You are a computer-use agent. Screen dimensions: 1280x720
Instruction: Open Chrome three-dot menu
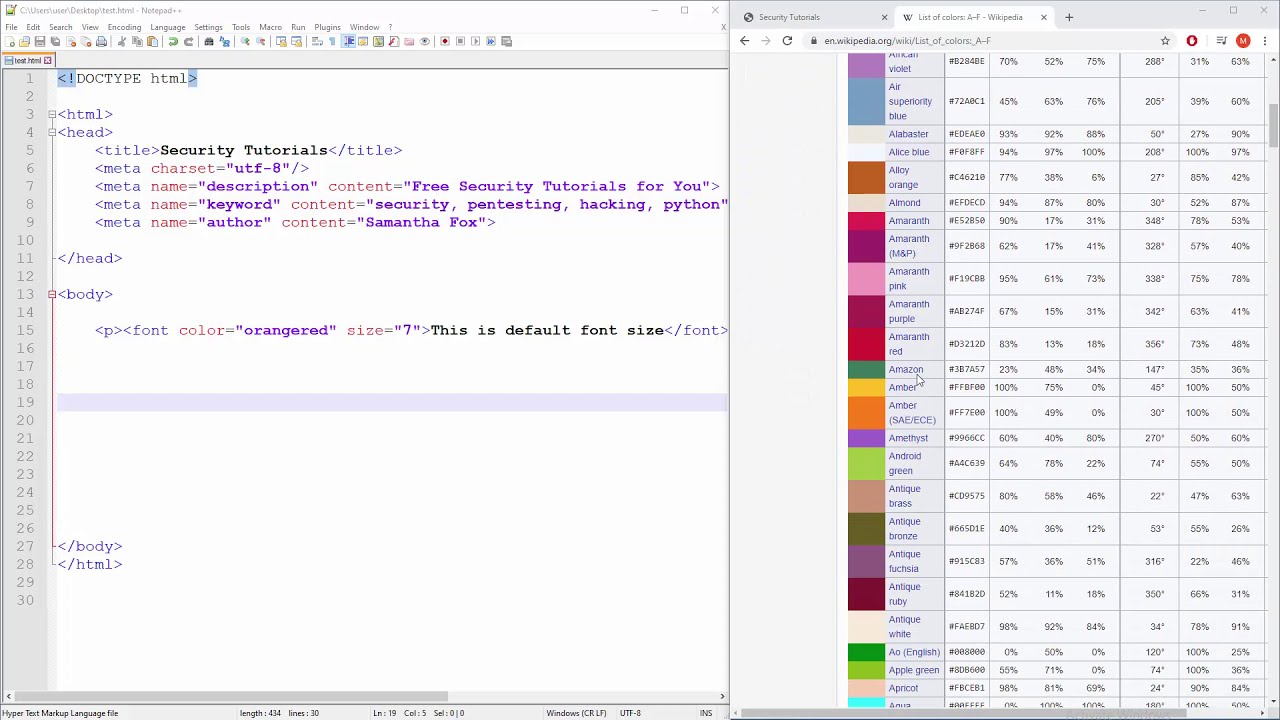[1266, 41]
